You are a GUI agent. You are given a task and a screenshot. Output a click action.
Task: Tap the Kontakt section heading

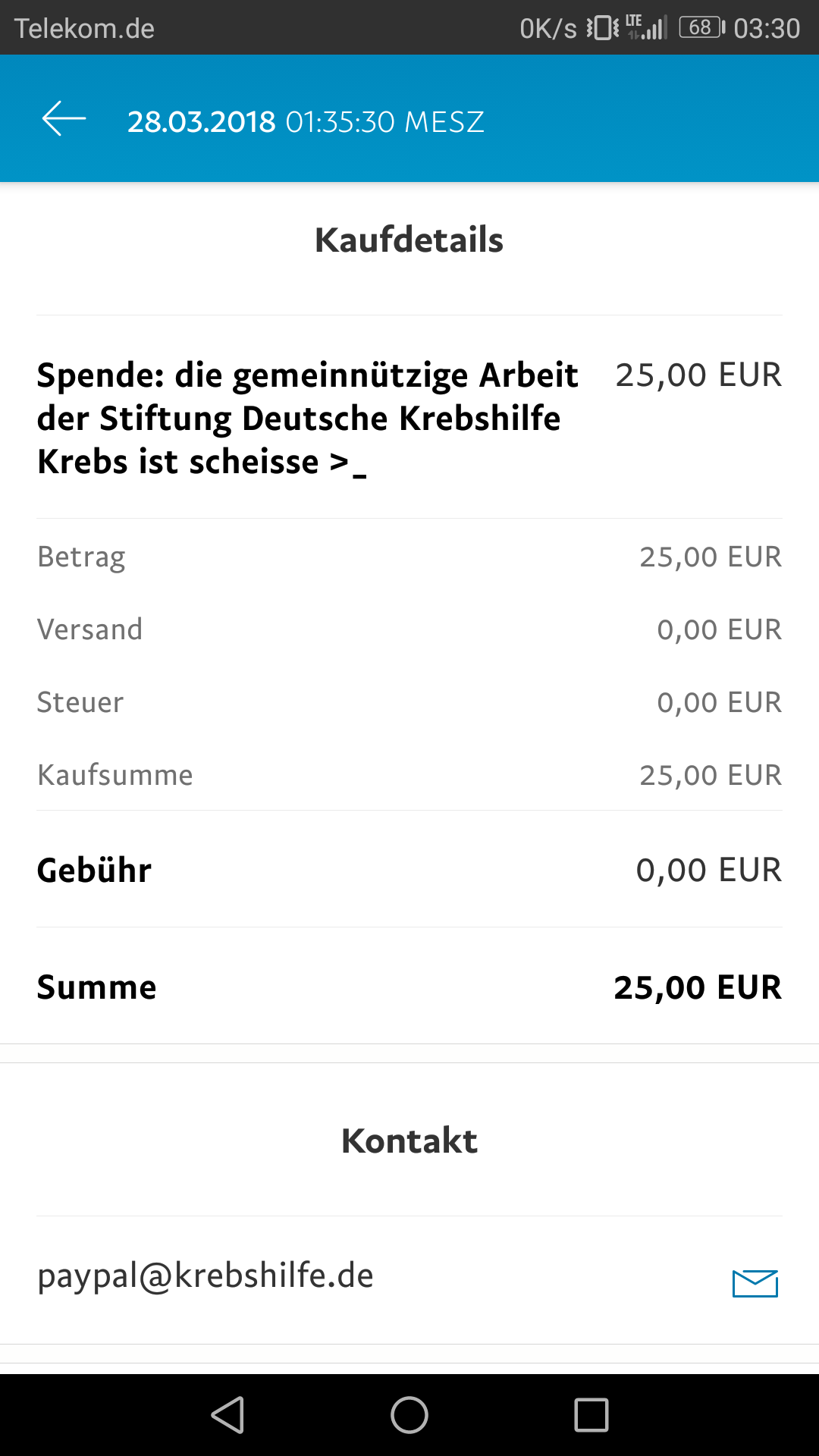point(409,1141)
